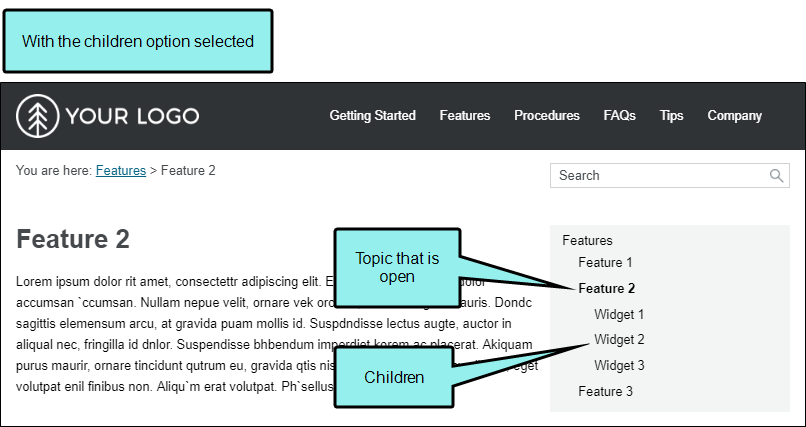
Task: Click inside the Search field
Action: coord(670,176)
